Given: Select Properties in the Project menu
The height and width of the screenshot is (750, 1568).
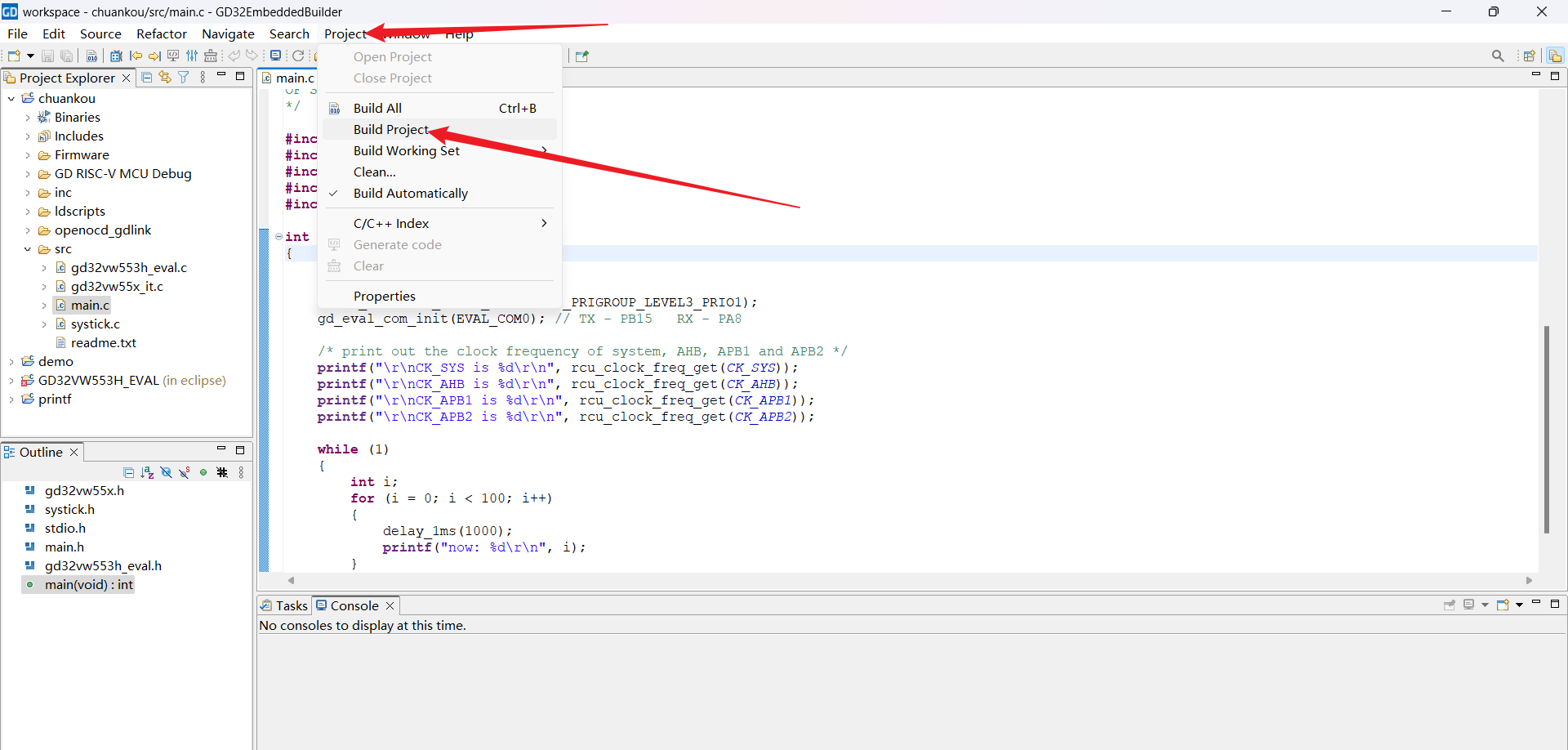Looking at the screenshot, I should pyautogui.click(x=384, y=297).
